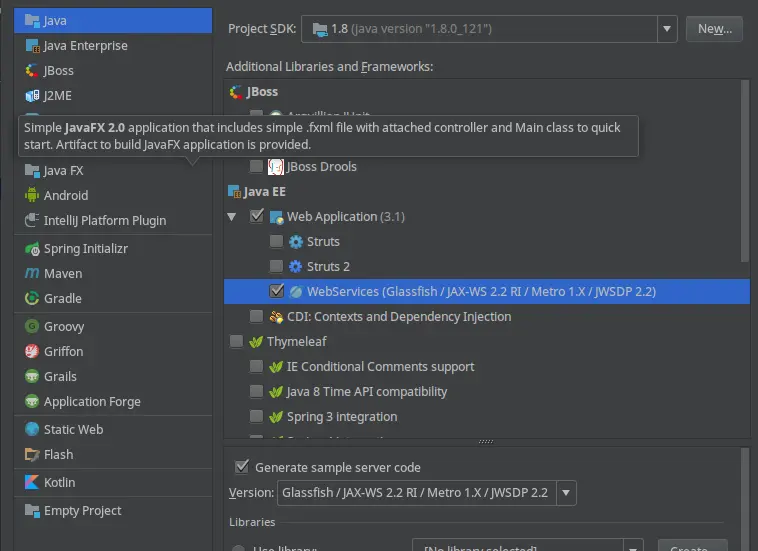Click the Java EE group heading
The height and width of the screenshot is (551, 758).
point(264,192)
